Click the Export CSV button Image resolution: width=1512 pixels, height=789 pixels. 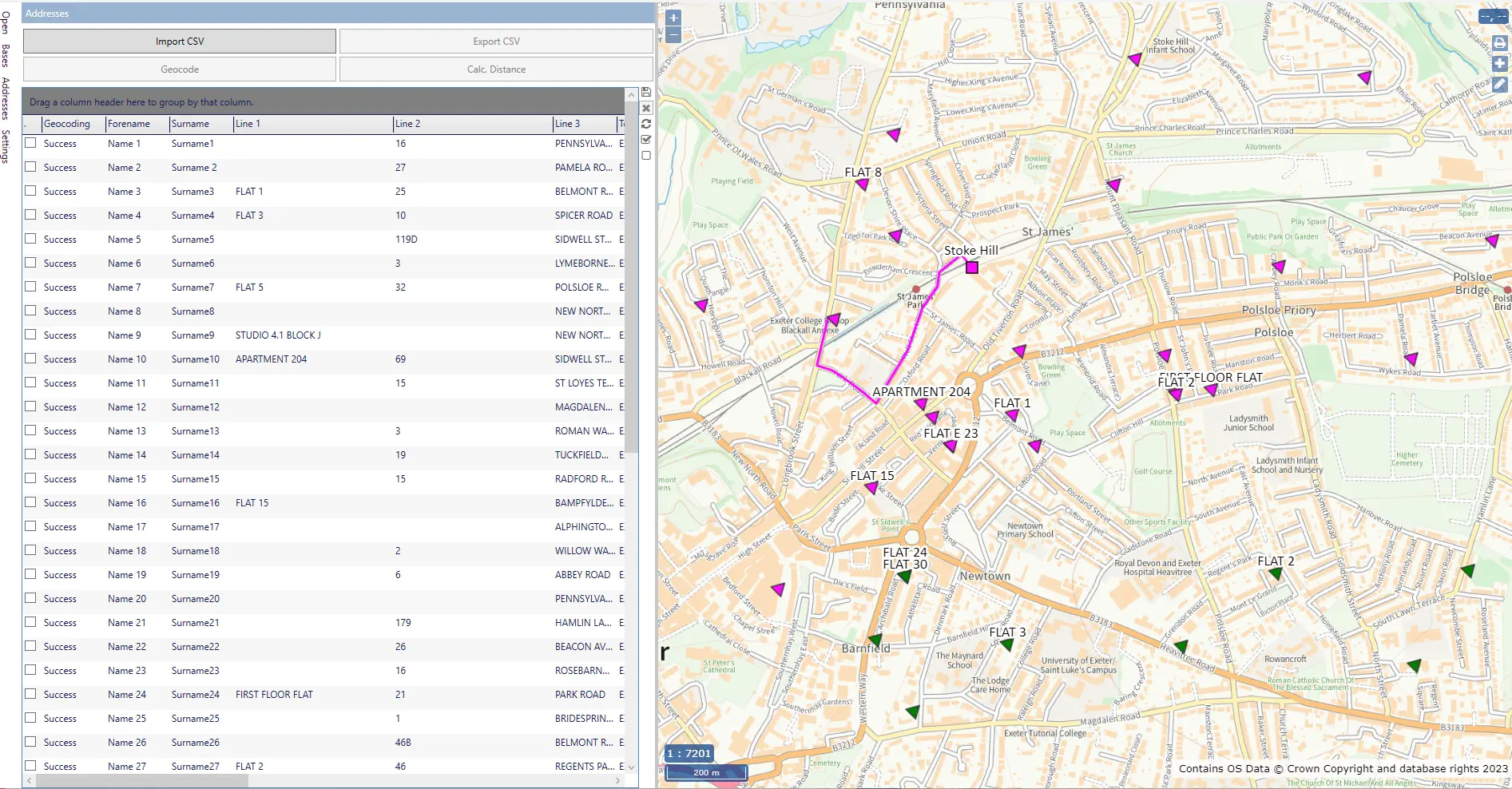(x=496, y=42)
